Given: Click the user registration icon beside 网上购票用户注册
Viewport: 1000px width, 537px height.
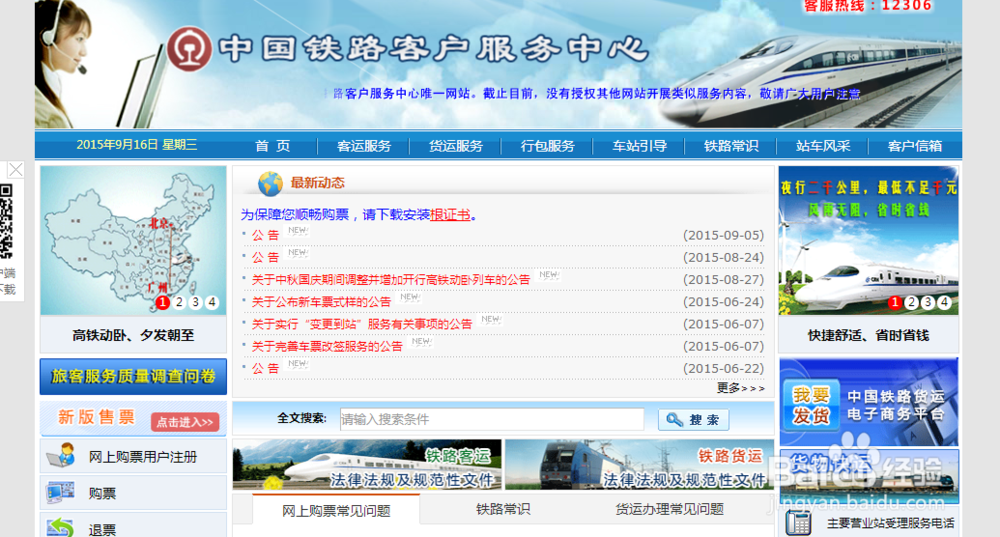Looking at the screenshot, I should (x=61, y=456).
